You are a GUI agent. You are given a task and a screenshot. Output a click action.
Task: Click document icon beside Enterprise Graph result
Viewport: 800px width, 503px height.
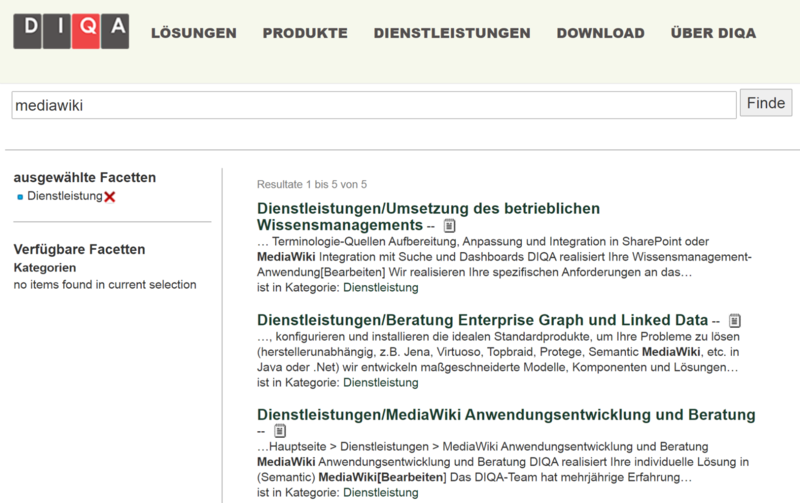pyautogui.click(x=735, y=321)
